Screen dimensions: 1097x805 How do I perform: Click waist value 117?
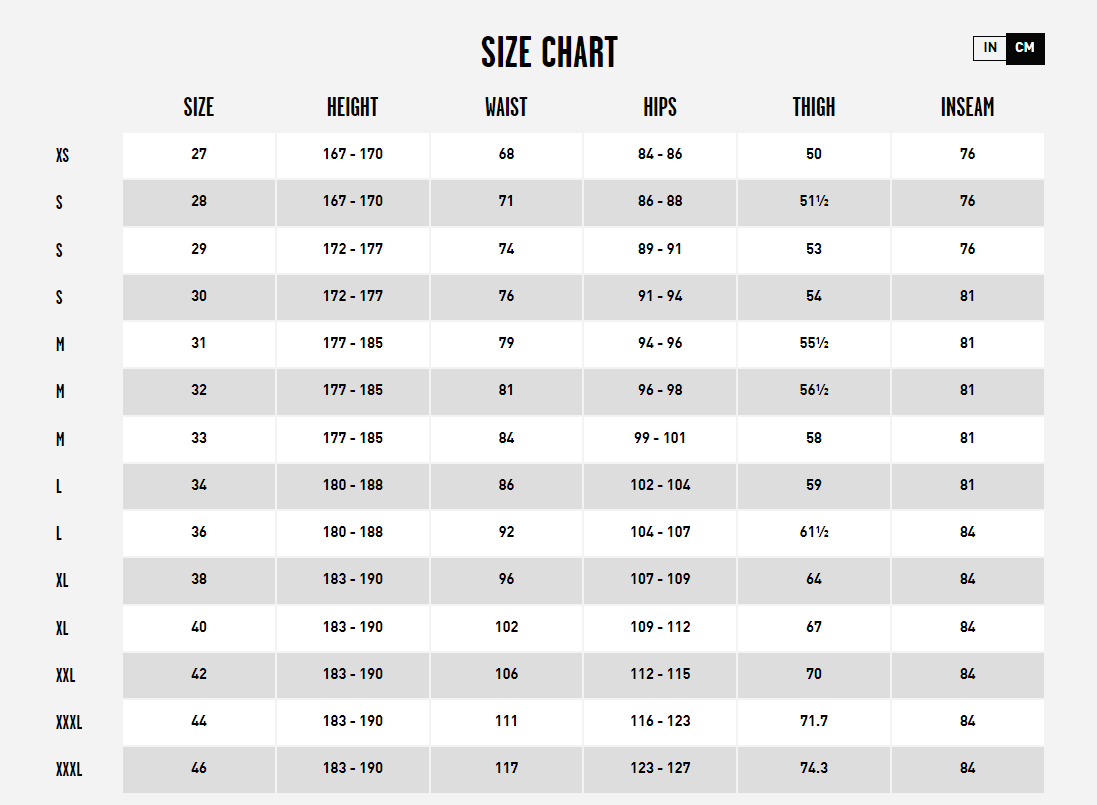click(507, 768)
